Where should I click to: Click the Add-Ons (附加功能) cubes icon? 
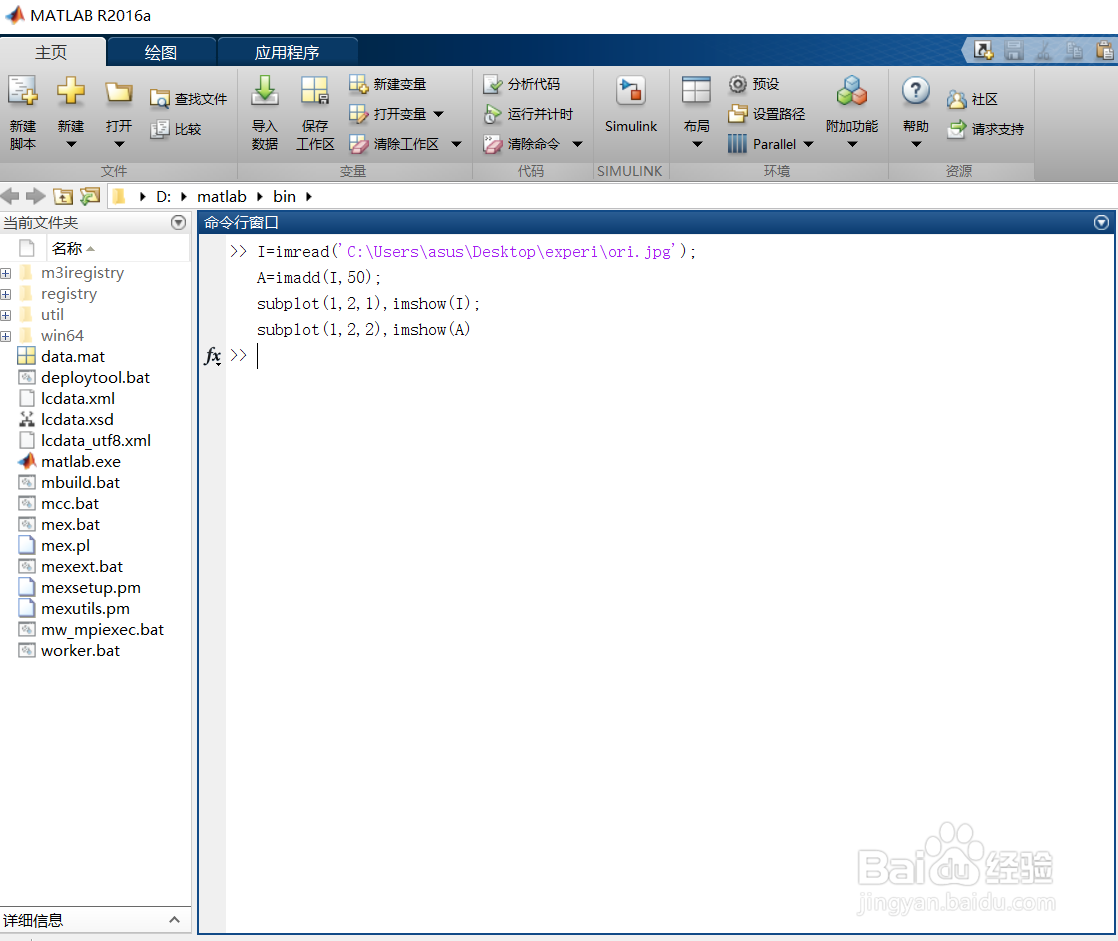851,91
